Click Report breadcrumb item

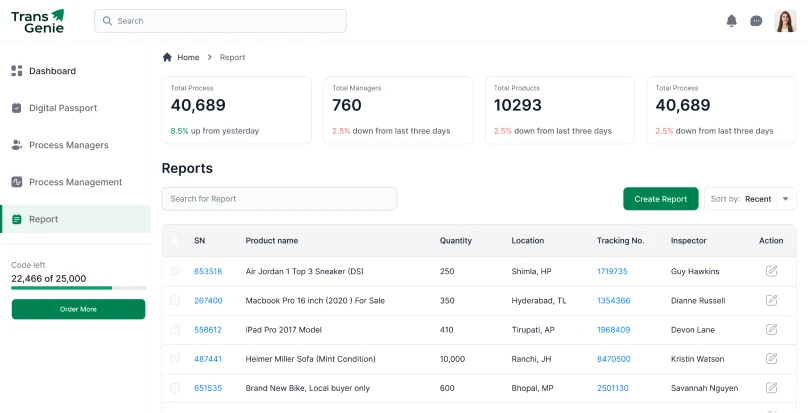click(232, 57)
